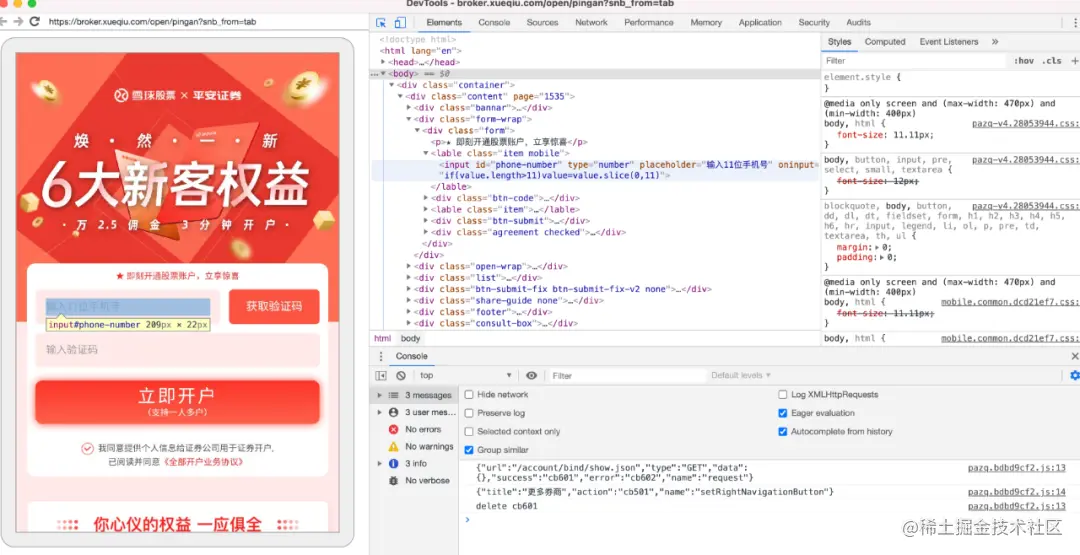
Task: Close the console drawer
Action: (1074, 356)
